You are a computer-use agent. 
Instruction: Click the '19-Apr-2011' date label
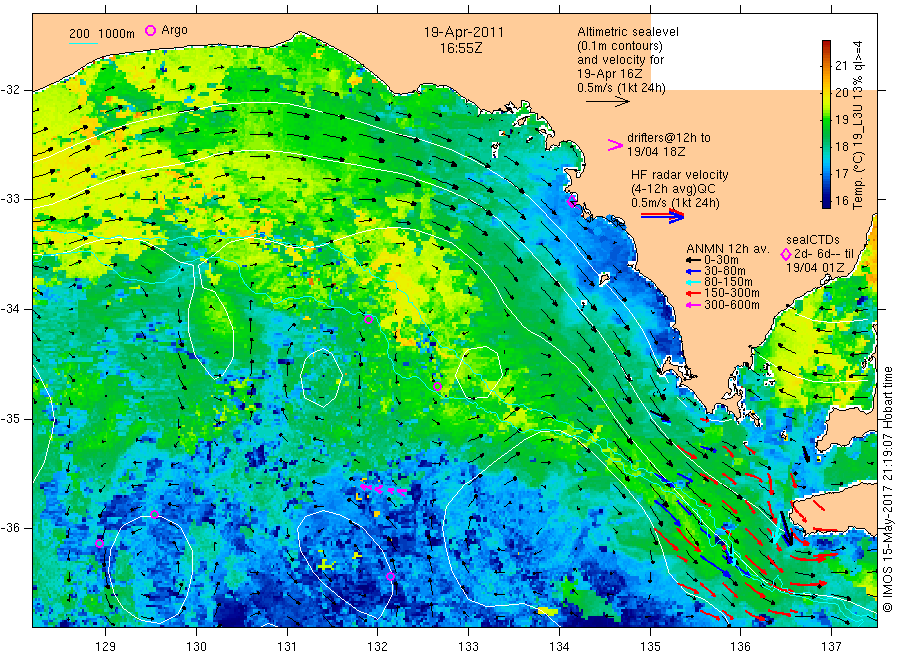coord(464,33)
